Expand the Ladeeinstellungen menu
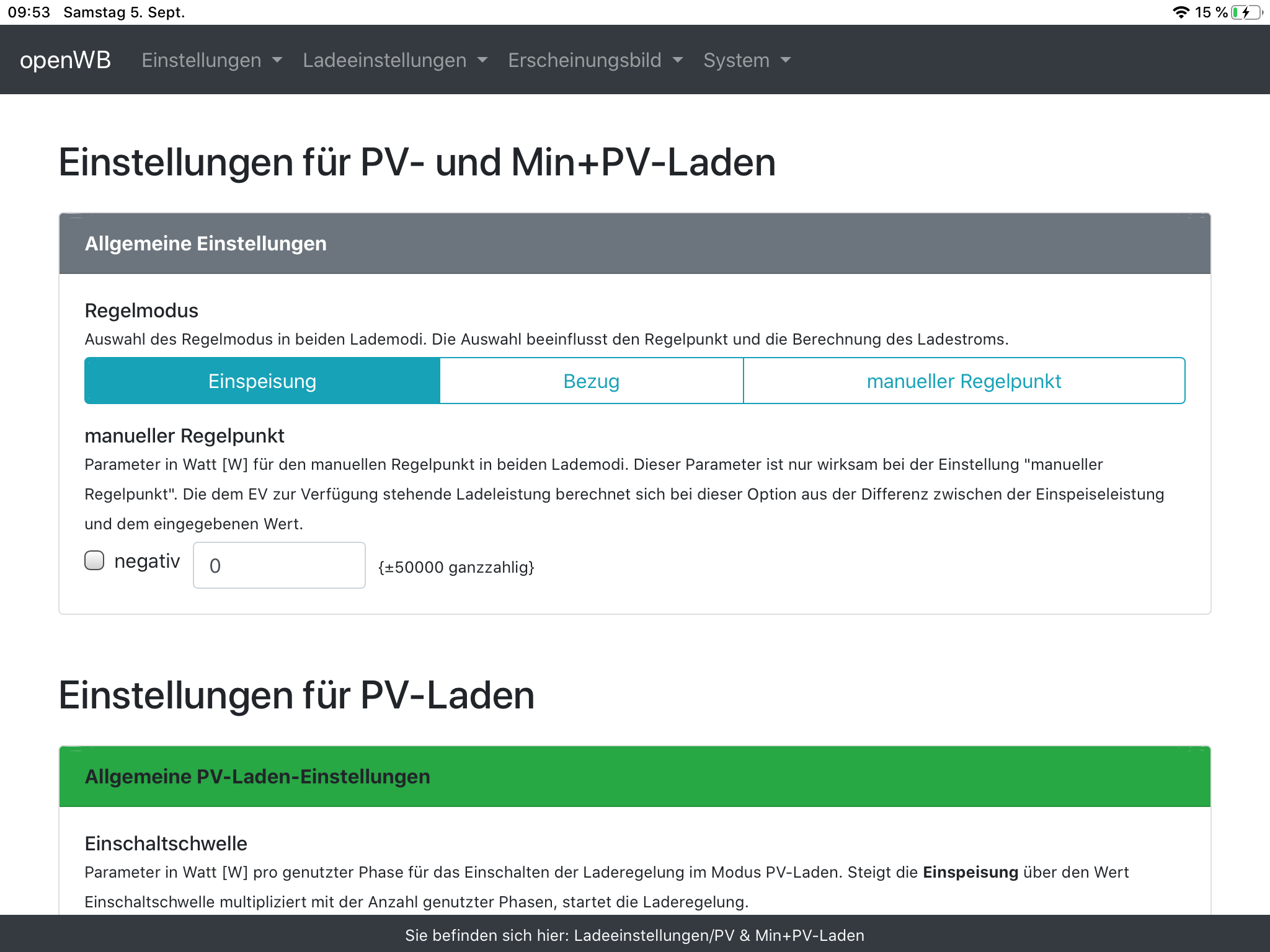Screen dimensions: 1270x952 395,60
